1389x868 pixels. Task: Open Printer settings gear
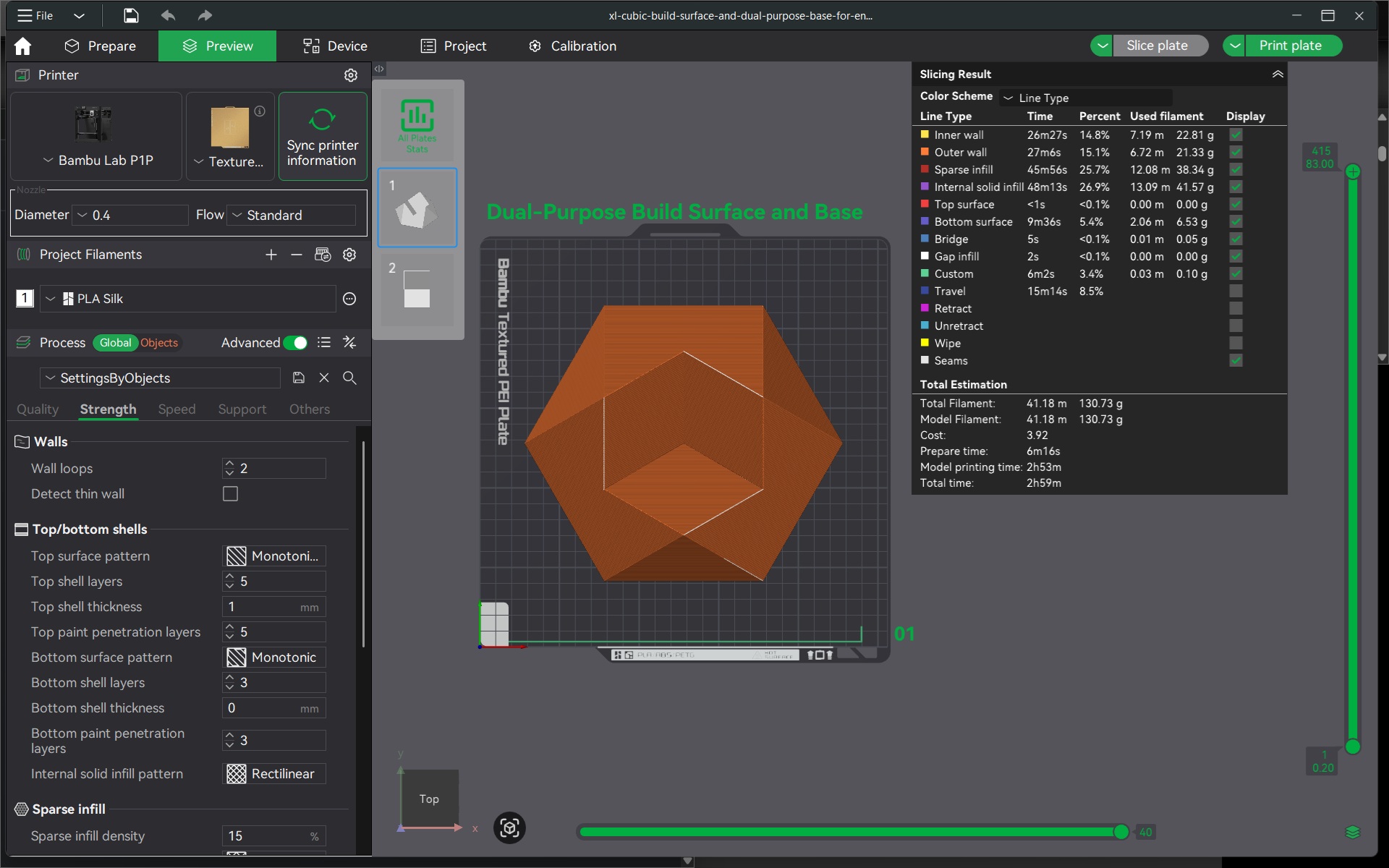351,75
